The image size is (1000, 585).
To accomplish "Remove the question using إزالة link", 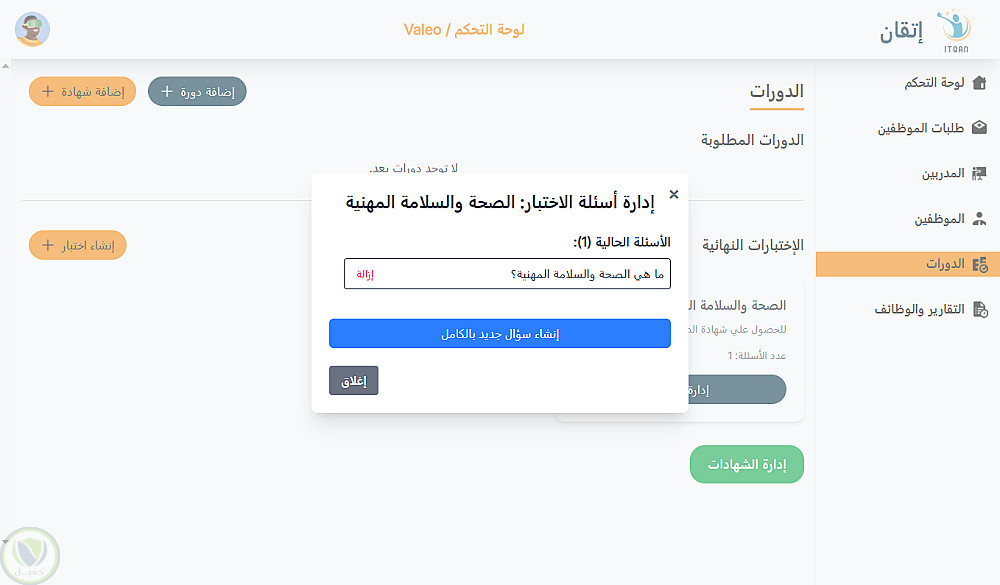I will tap(365, 274).
